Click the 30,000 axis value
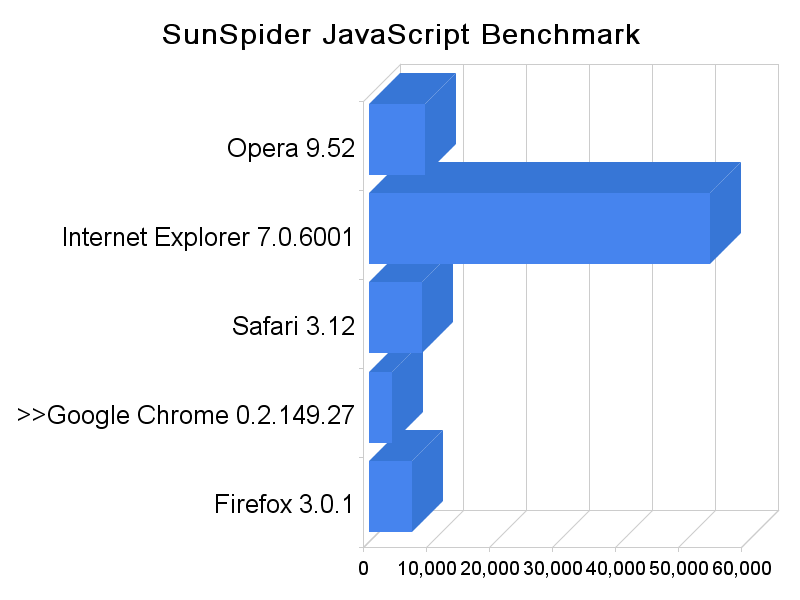This screenshot has height=600, width=800. [x=553, y=568]
